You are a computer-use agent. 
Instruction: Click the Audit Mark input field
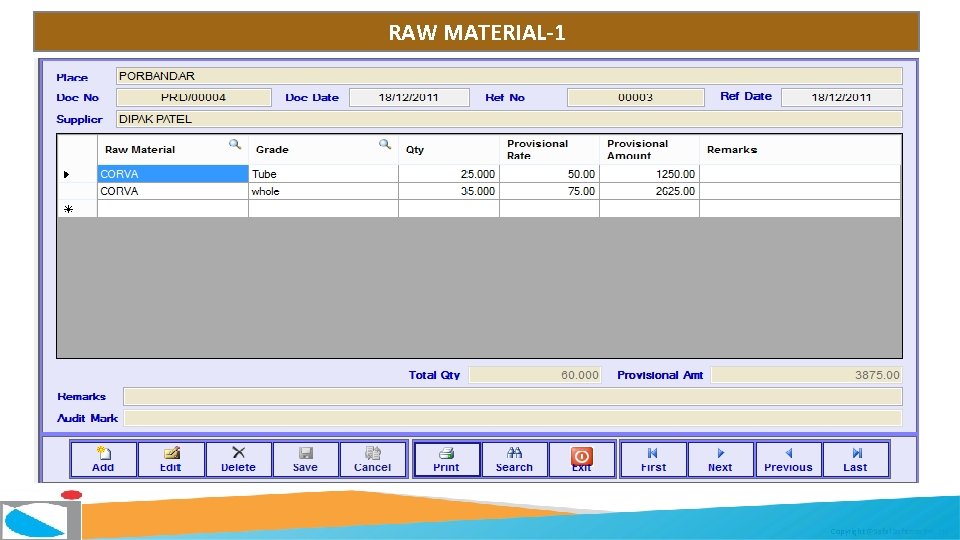[x=512, y=418]
